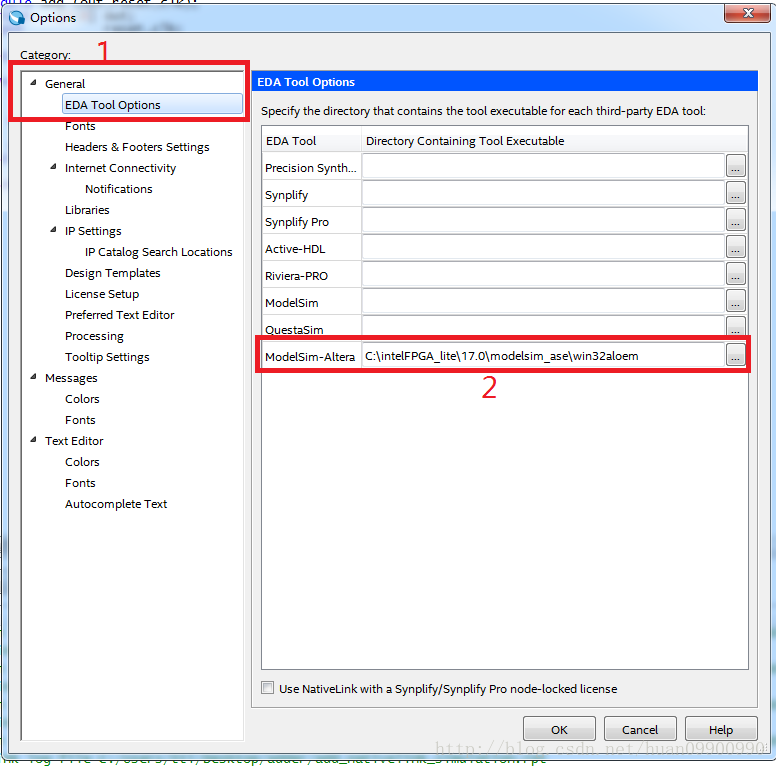The height and width of the screenshot is (769, 776).
Task: Open Processing category
Action: click(x=94, y=336)
